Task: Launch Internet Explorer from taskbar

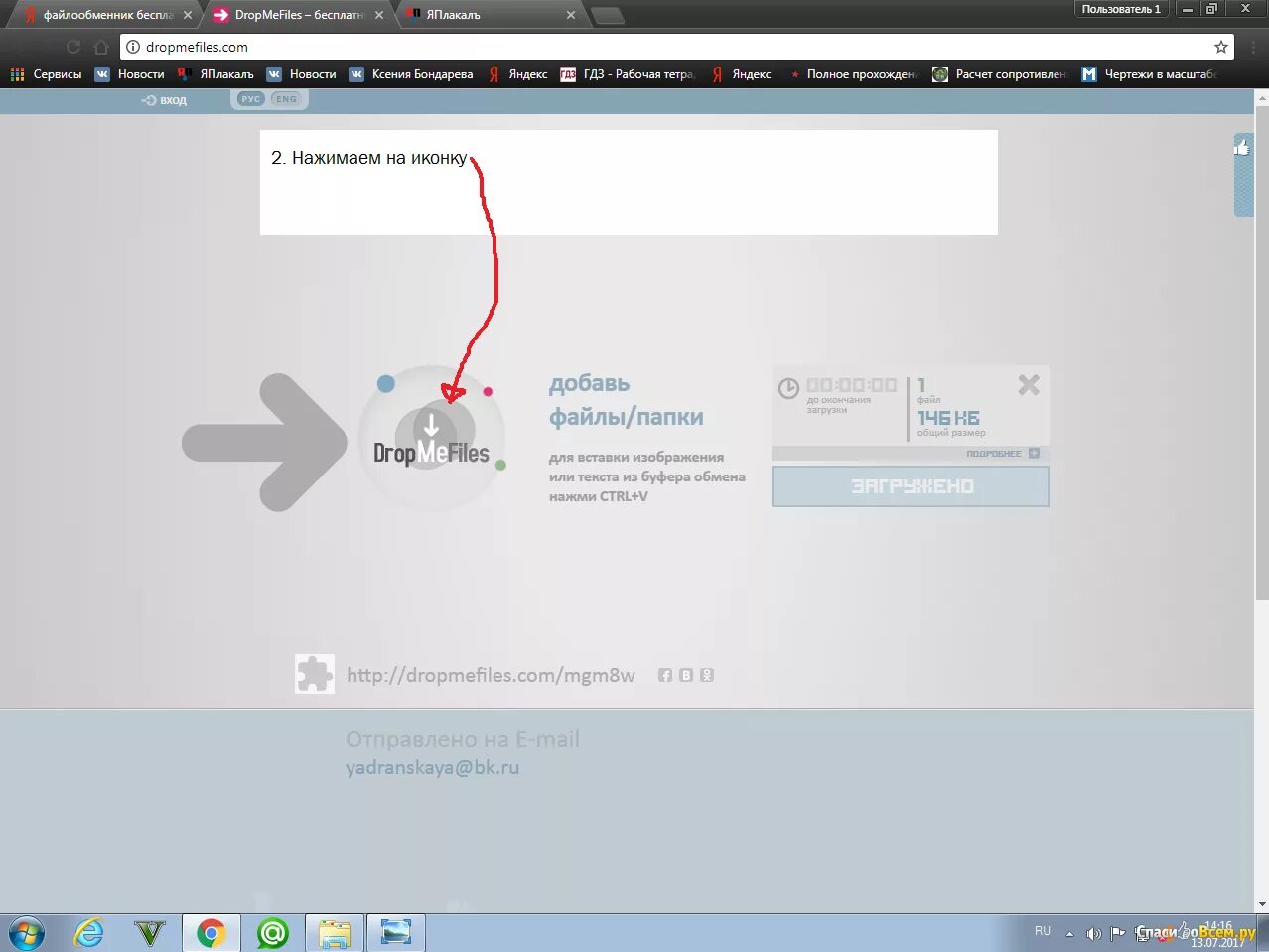Action: [88, 933]
